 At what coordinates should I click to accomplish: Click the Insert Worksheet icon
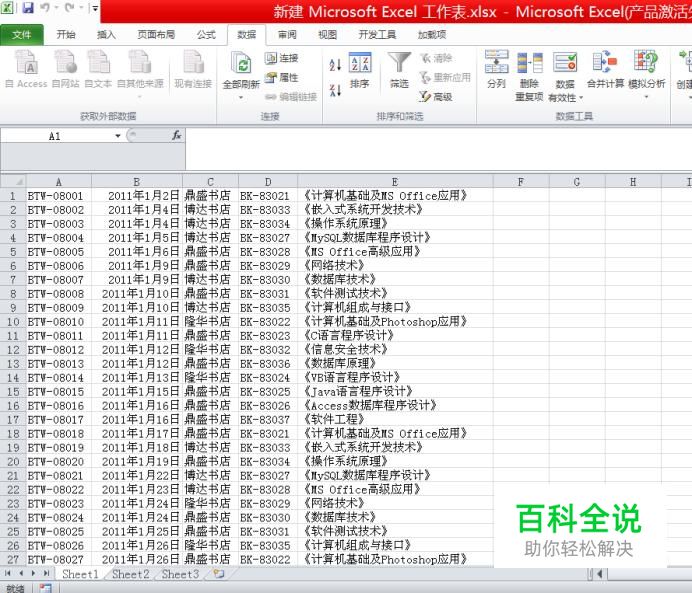219,574
